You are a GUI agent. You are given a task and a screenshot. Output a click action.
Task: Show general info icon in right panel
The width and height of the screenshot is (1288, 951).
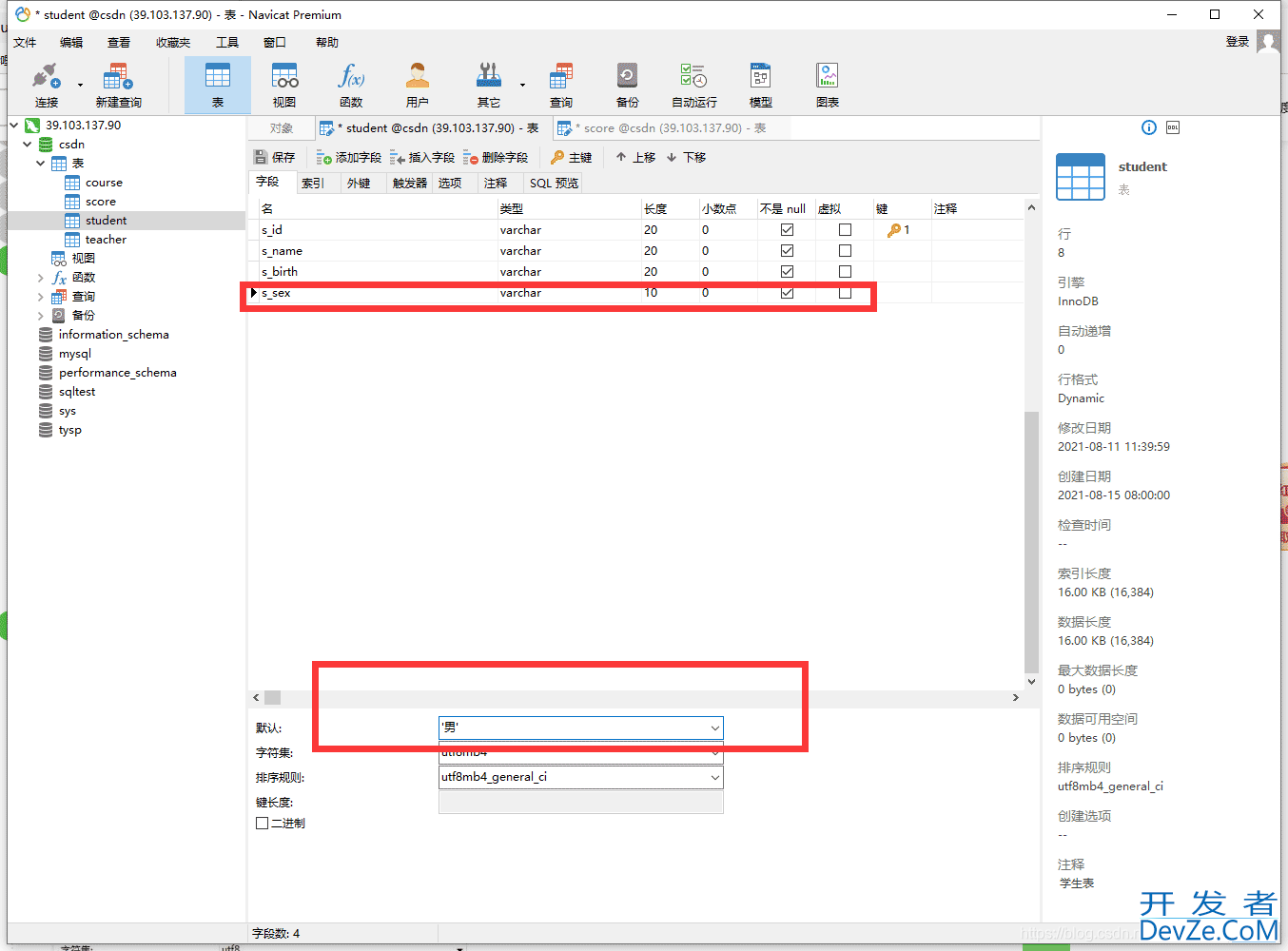1148,127
